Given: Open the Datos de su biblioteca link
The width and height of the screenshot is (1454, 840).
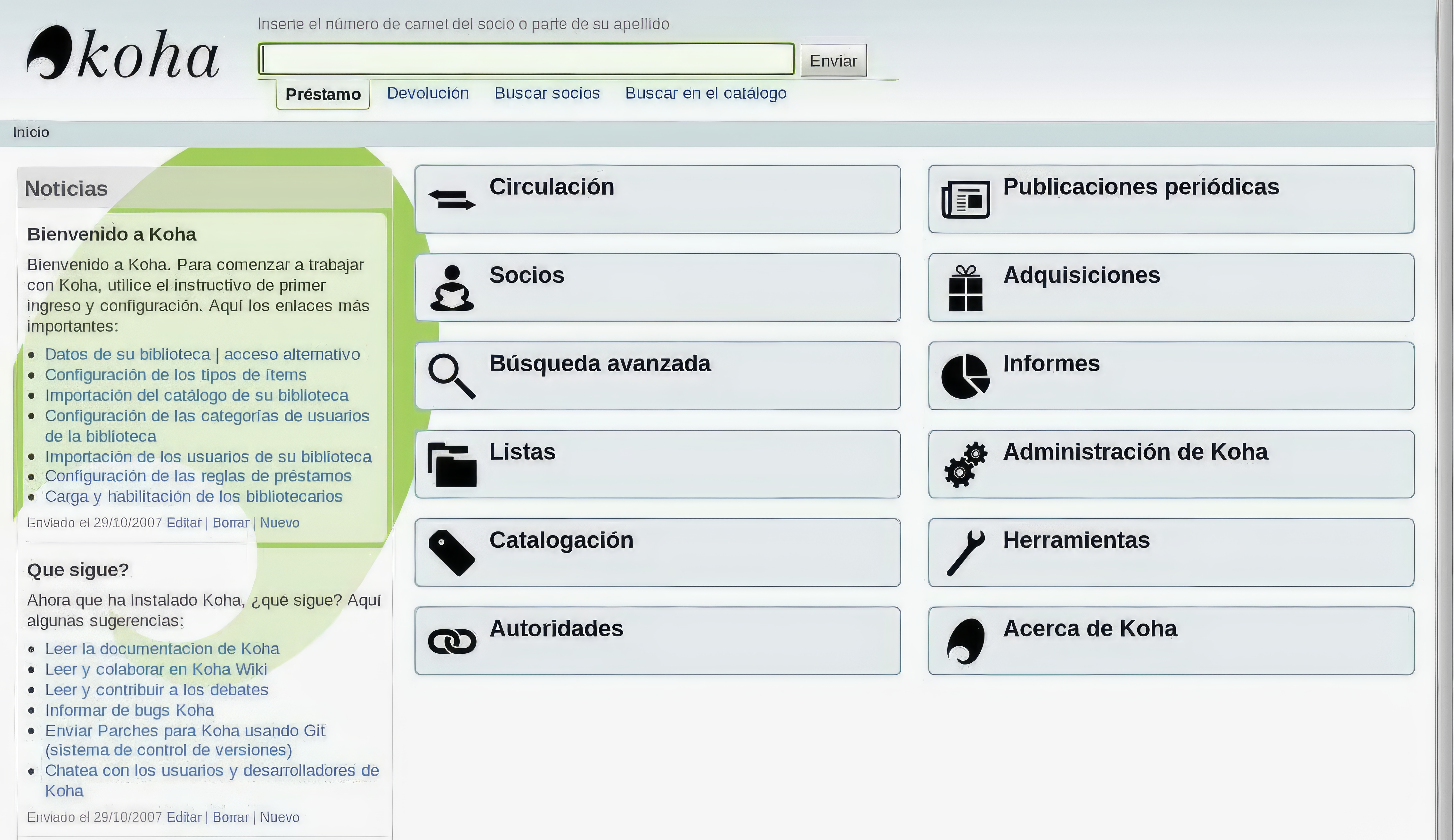Looking at the screenshot, I should [127, 354].
